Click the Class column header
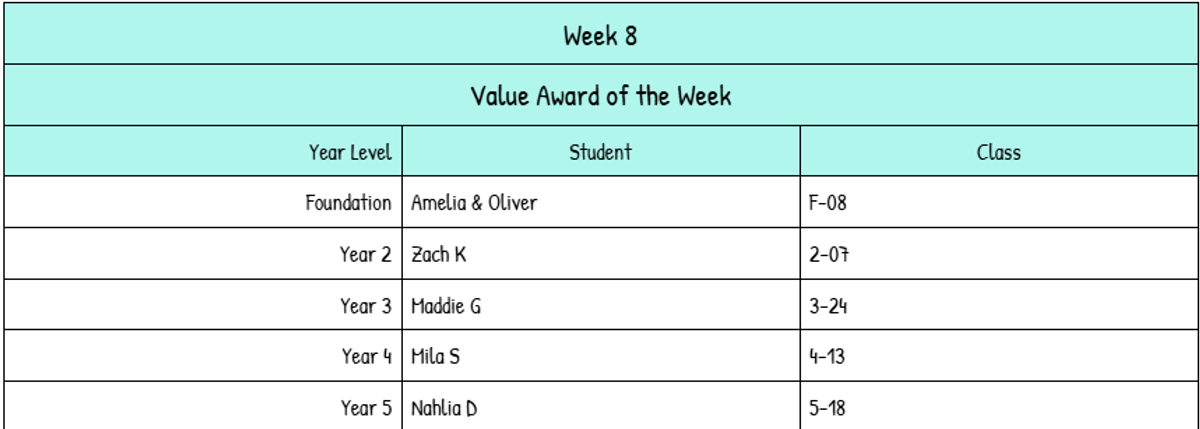 998,152
